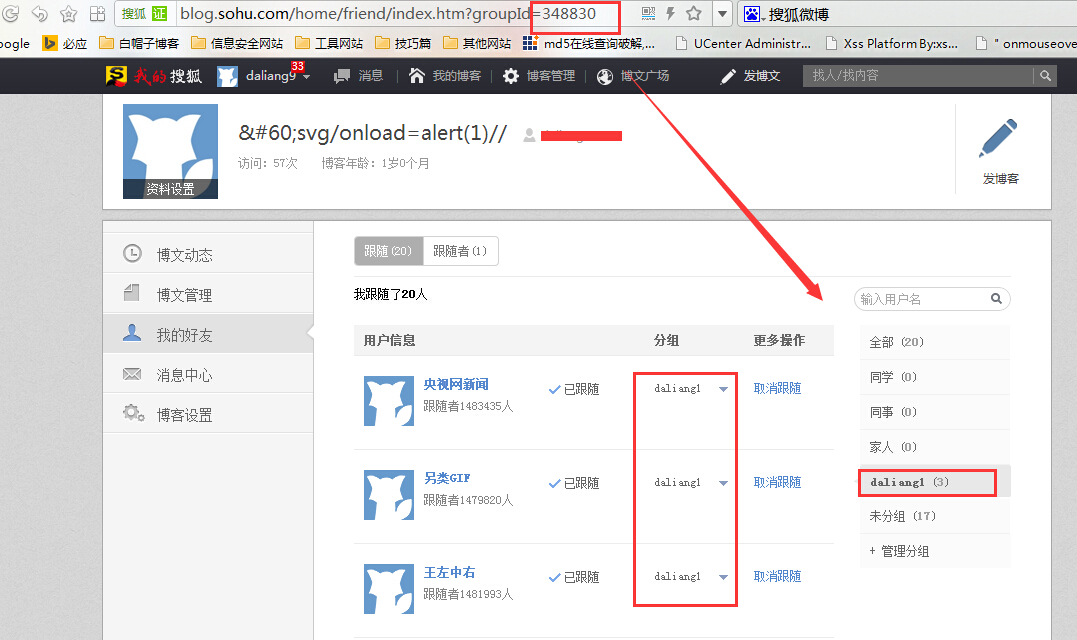Open the 其他网站 bookmark folder
This screenshot has width=1077, height=640.
[x=477, y=43]
